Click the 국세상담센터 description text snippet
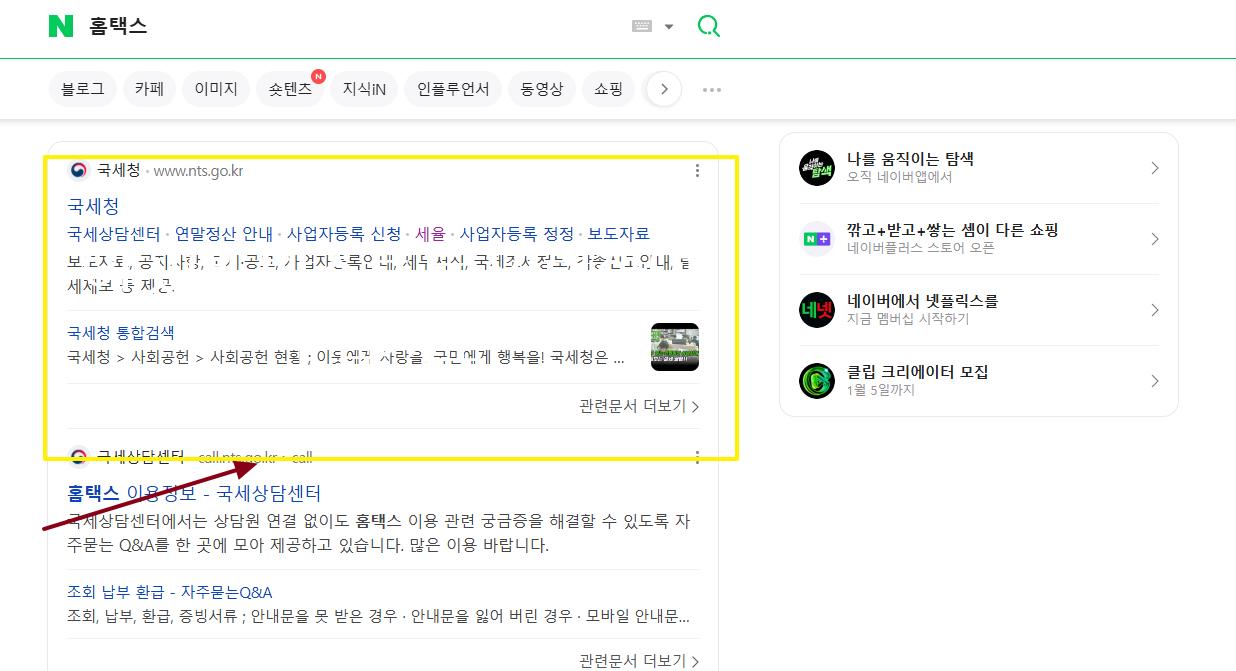 [378, 534]
